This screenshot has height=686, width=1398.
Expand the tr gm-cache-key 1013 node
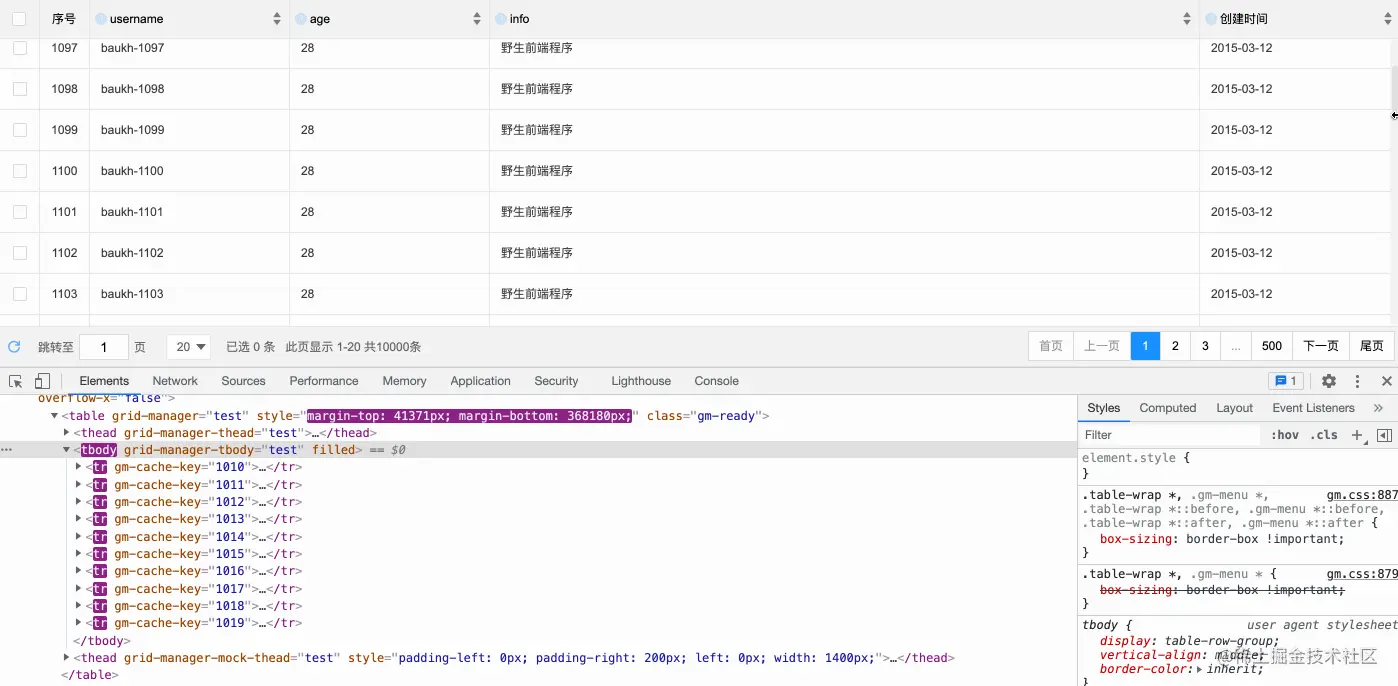tap(79, 519)
